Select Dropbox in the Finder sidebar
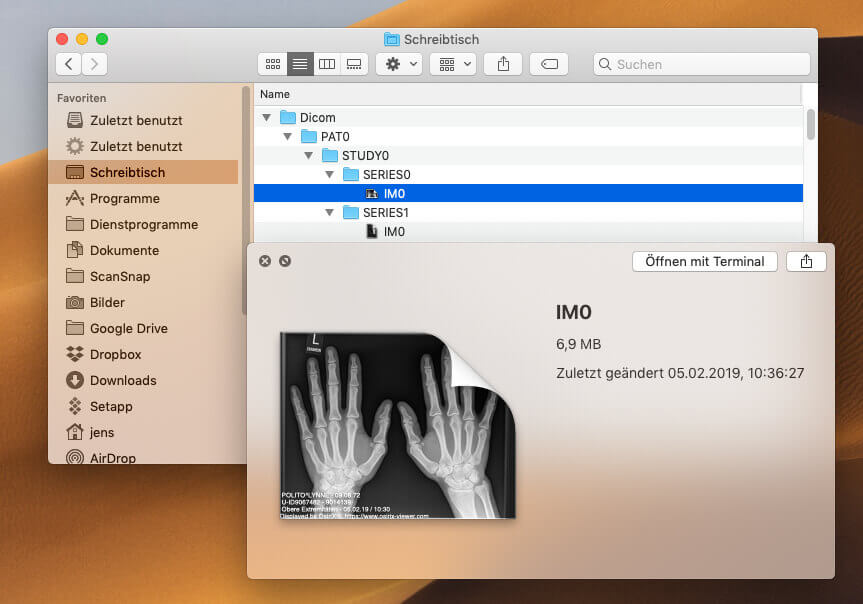The image size is (863, 604). click(x=115, y=354)
